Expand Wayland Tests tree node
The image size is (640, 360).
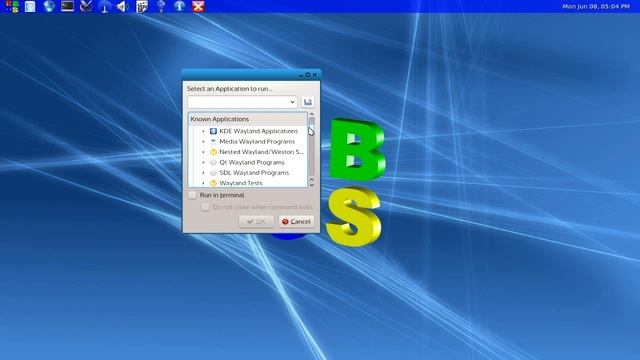click(203, 183)
